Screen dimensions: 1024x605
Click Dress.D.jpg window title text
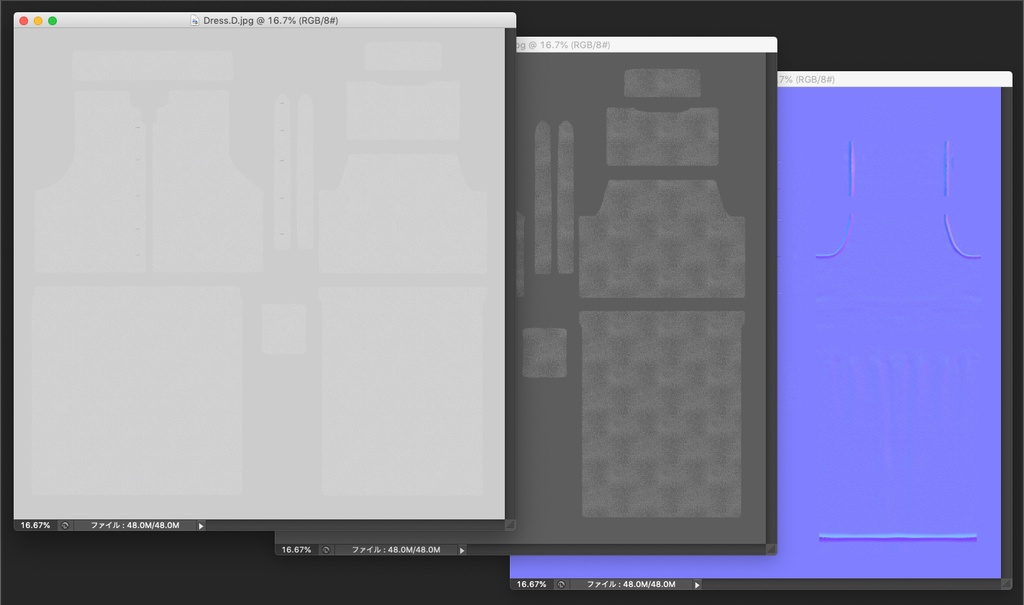pyautogui.click(x=270, y=20)
